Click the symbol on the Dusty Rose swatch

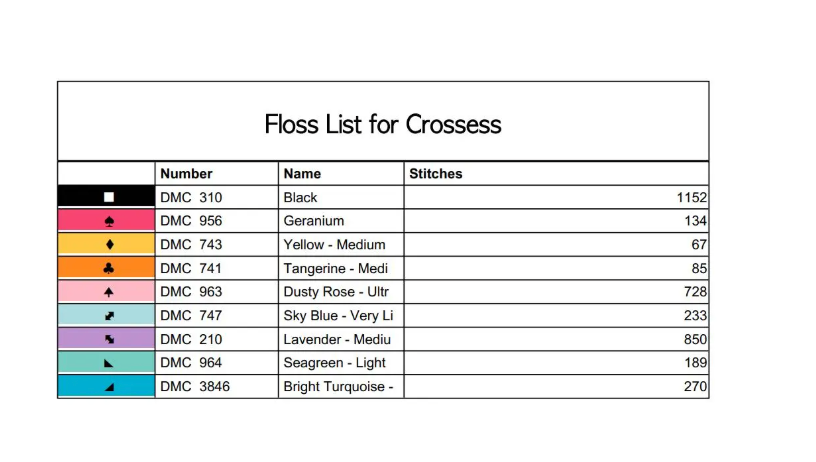[x=109, y=292]
